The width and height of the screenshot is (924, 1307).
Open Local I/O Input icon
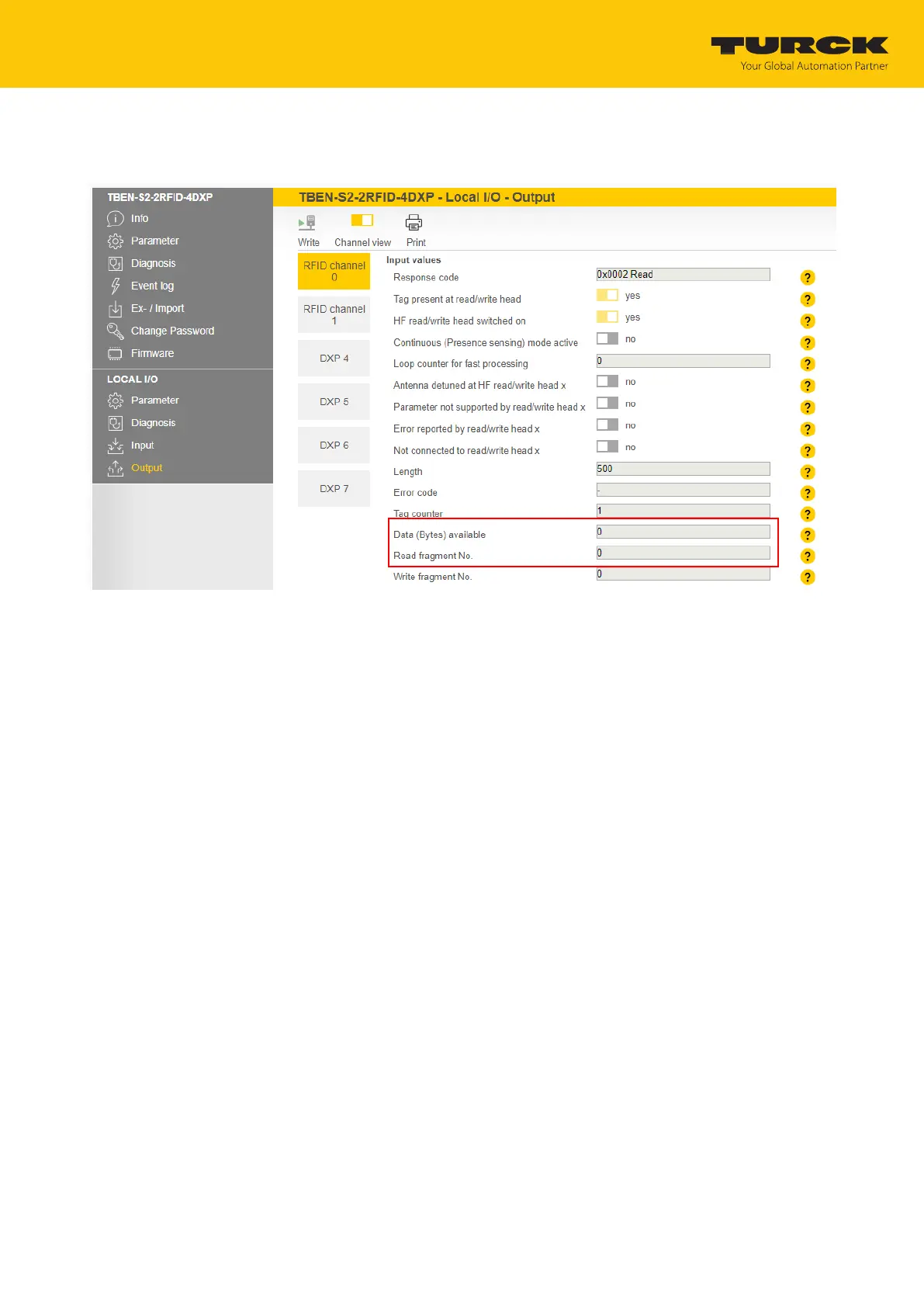tap(116, 445)
